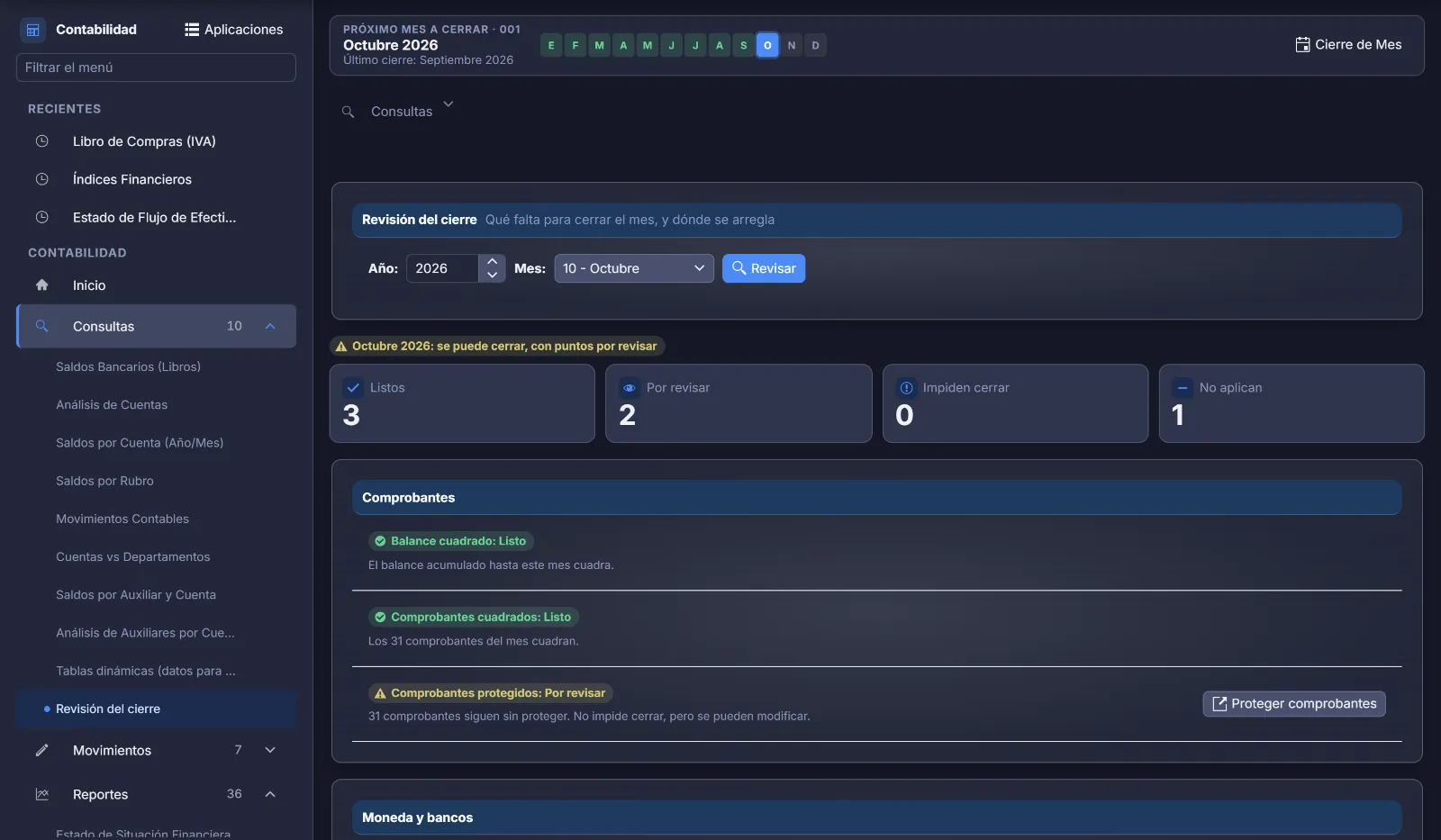Image resolution: width=1441 pixels, height=840 pixels.
Task: Click clock icon beside Índices Financieros
Action: point(41,179)
